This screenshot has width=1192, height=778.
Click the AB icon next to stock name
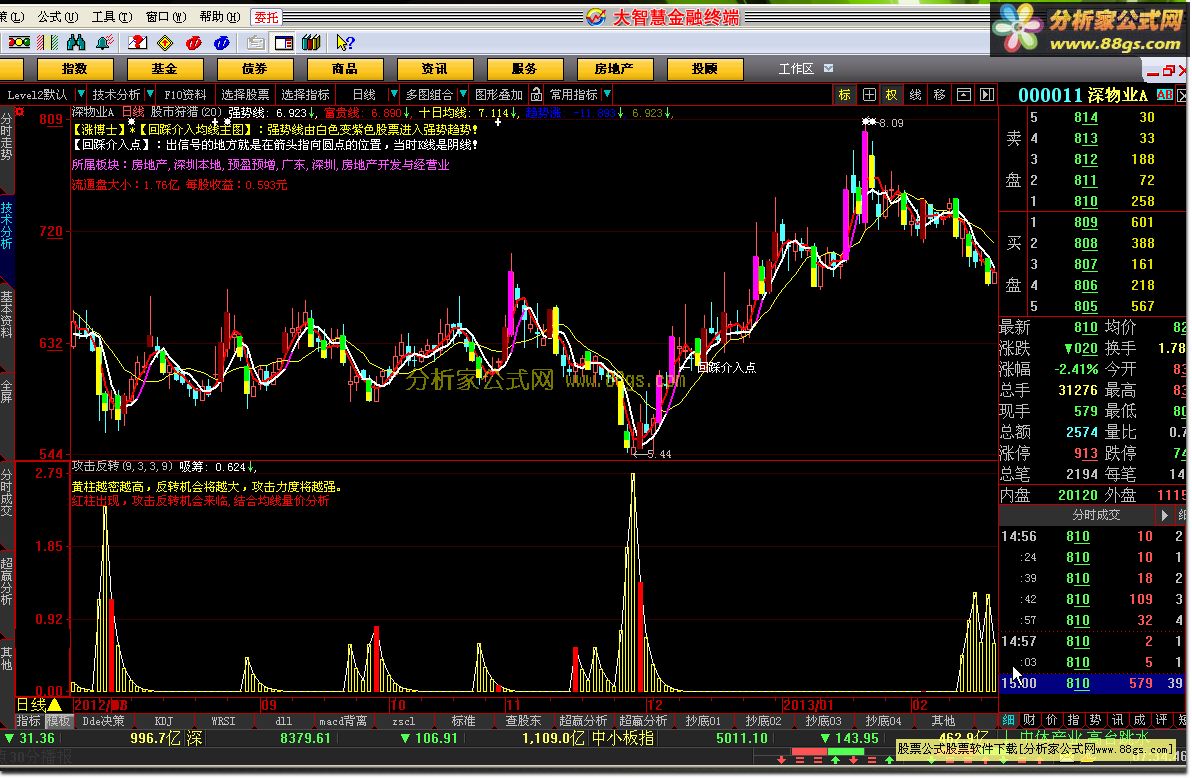[x=1164, y=95]
